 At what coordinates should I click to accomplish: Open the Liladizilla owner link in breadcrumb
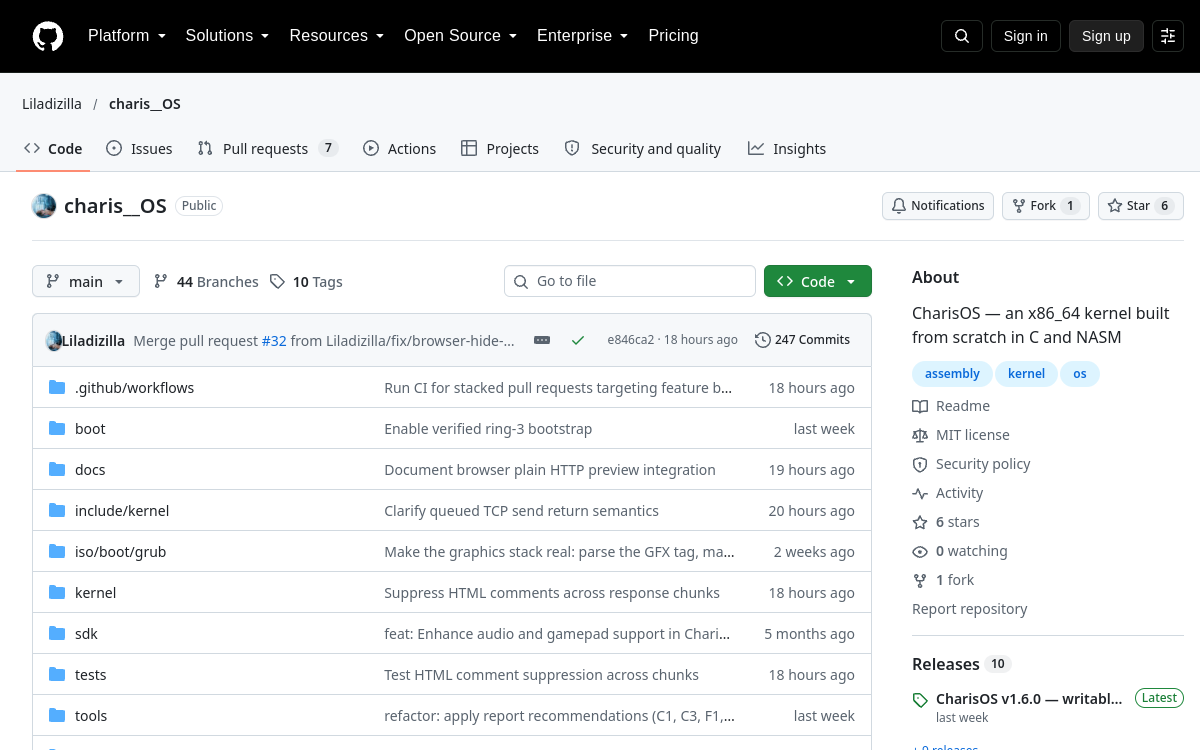pos(52,104)
